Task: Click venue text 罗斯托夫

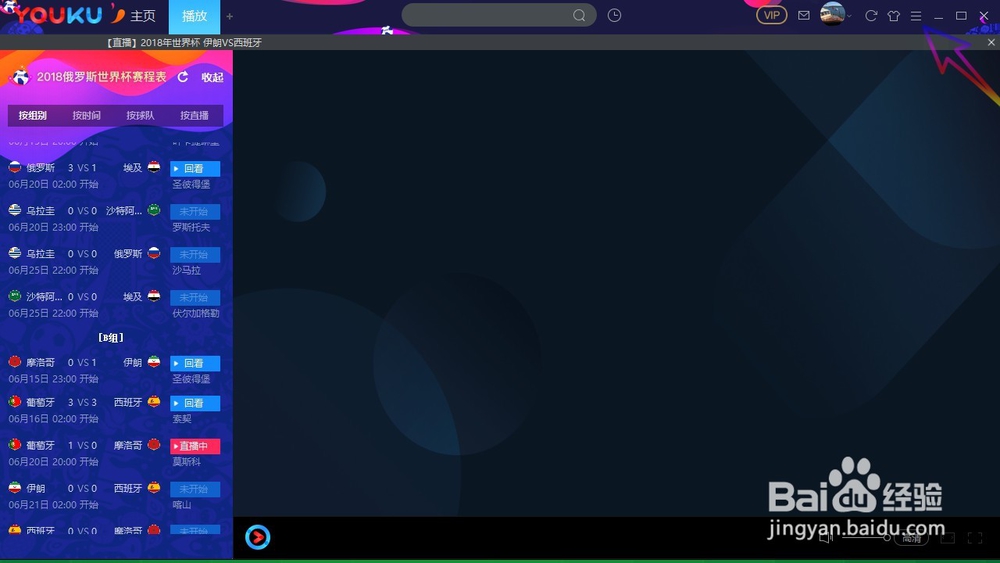Action: click(x=191, y=228)
